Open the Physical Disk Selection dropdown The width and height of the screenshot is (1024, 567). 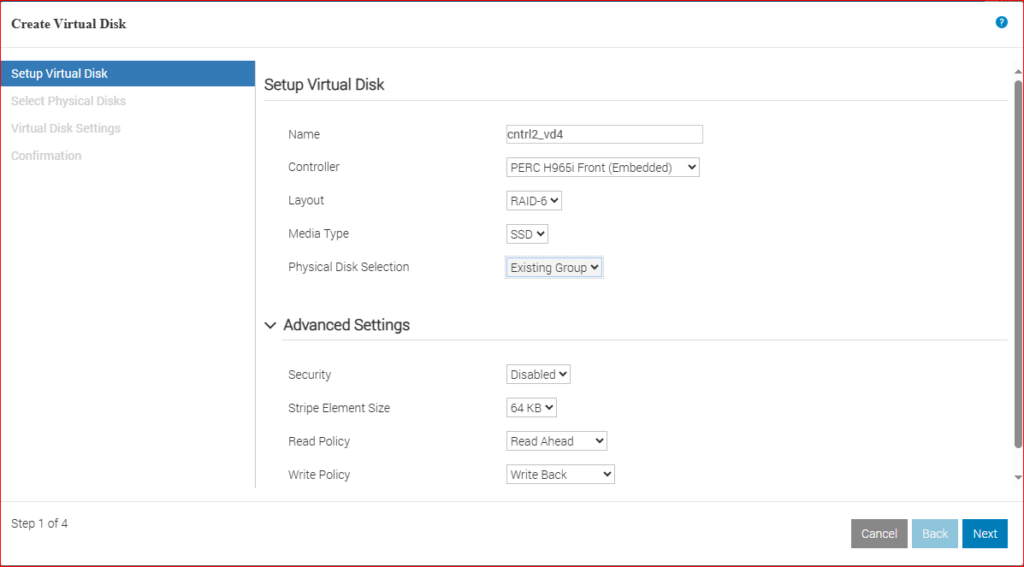point(554,267)
